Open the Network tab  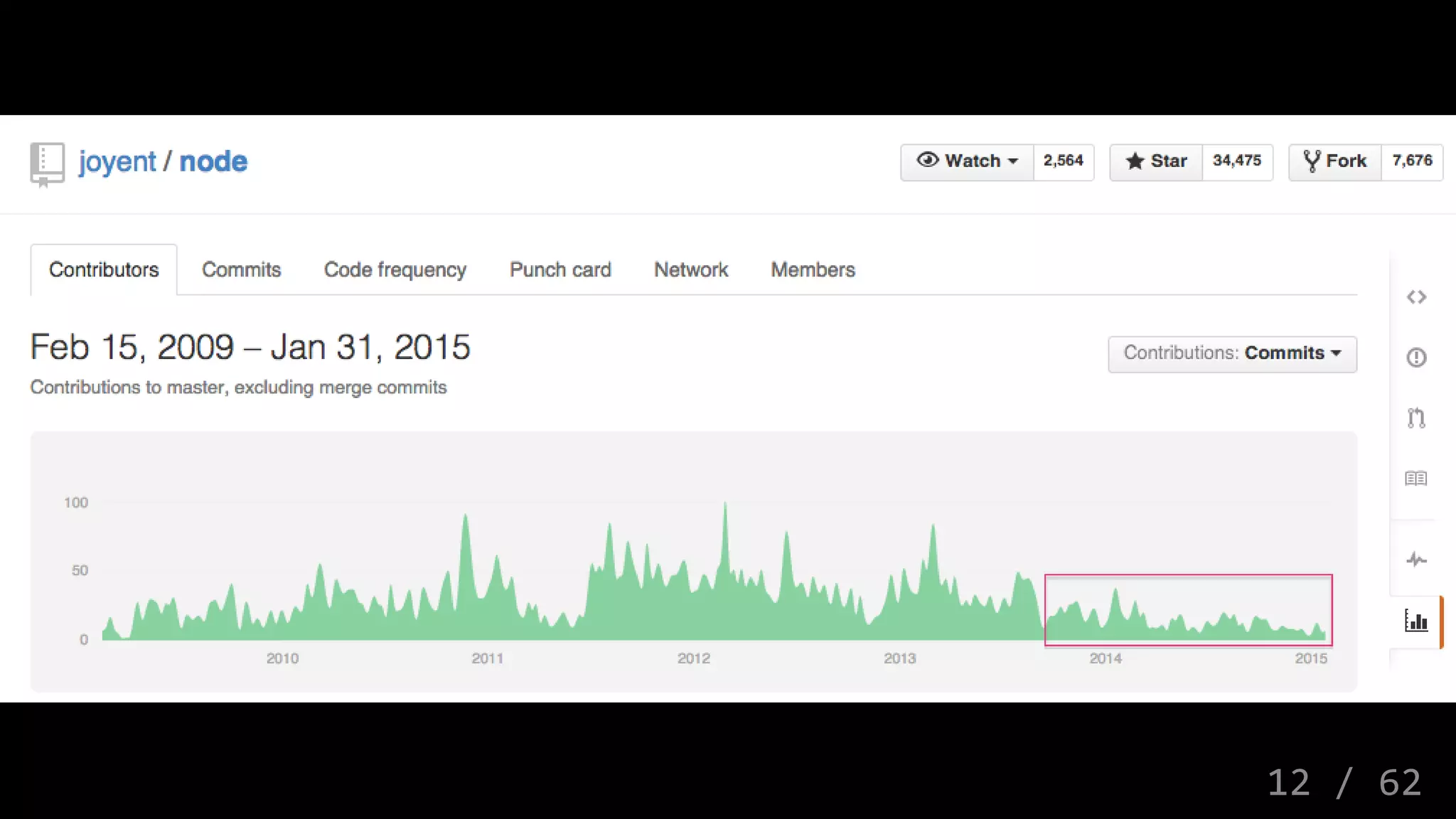tap(690, 270)
